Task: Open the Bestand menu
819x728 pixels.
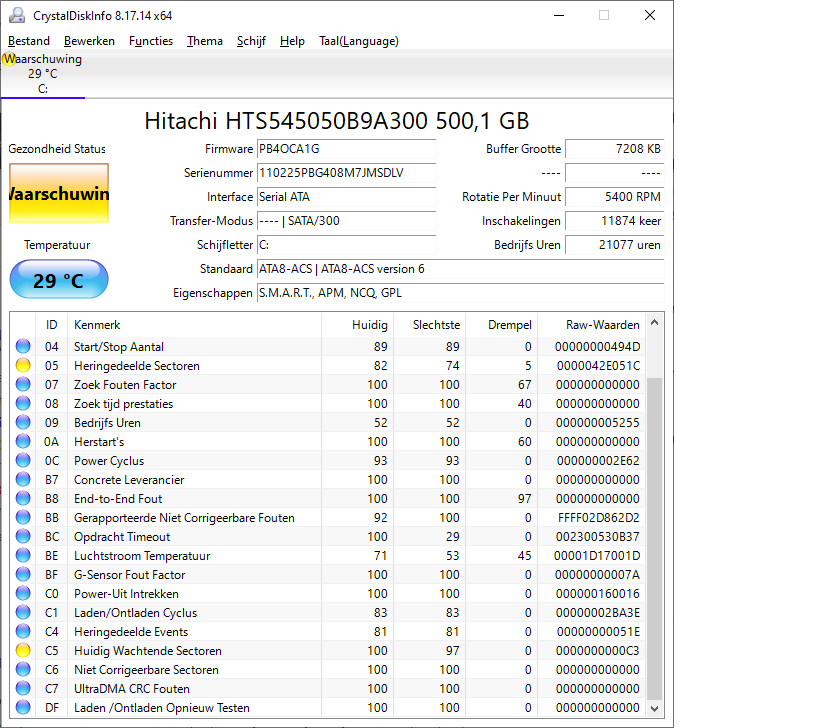Action: pos(29,41)
